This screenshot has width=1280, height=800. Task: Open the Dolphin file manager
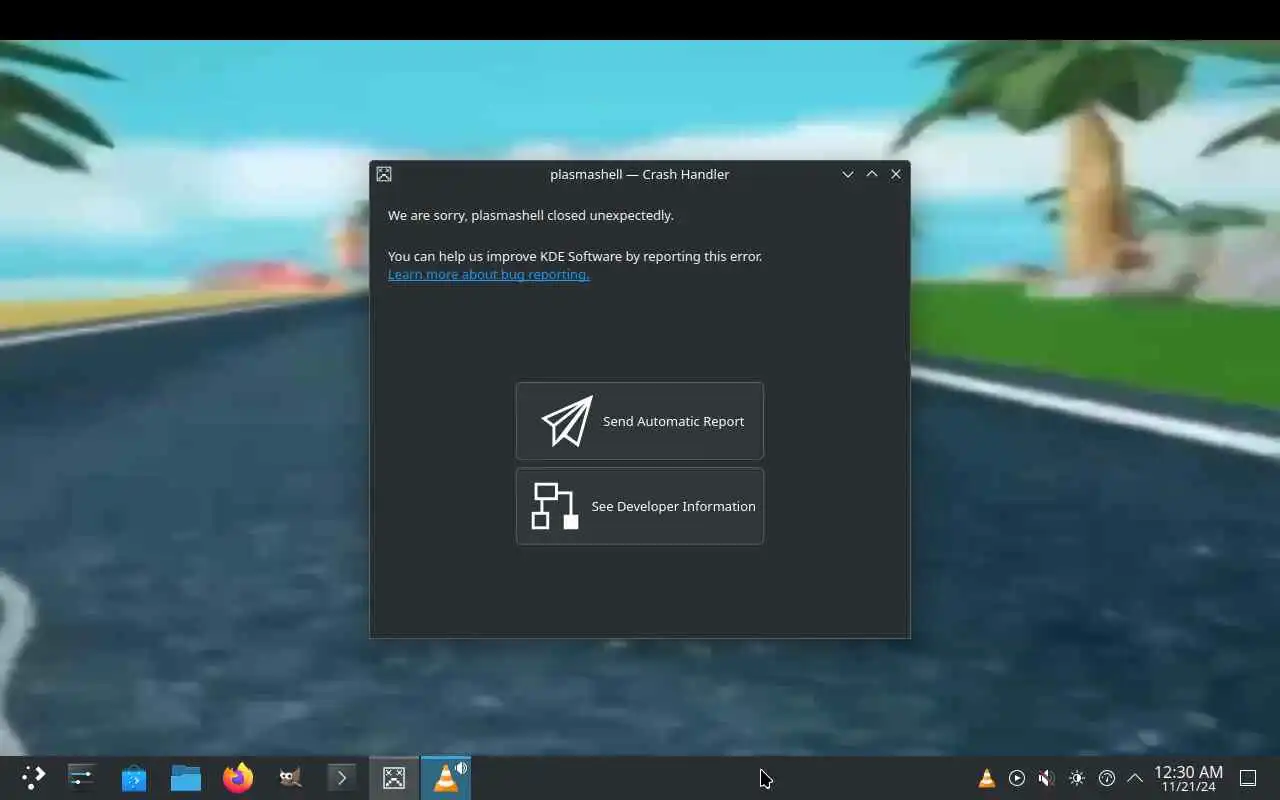(186, 778)
